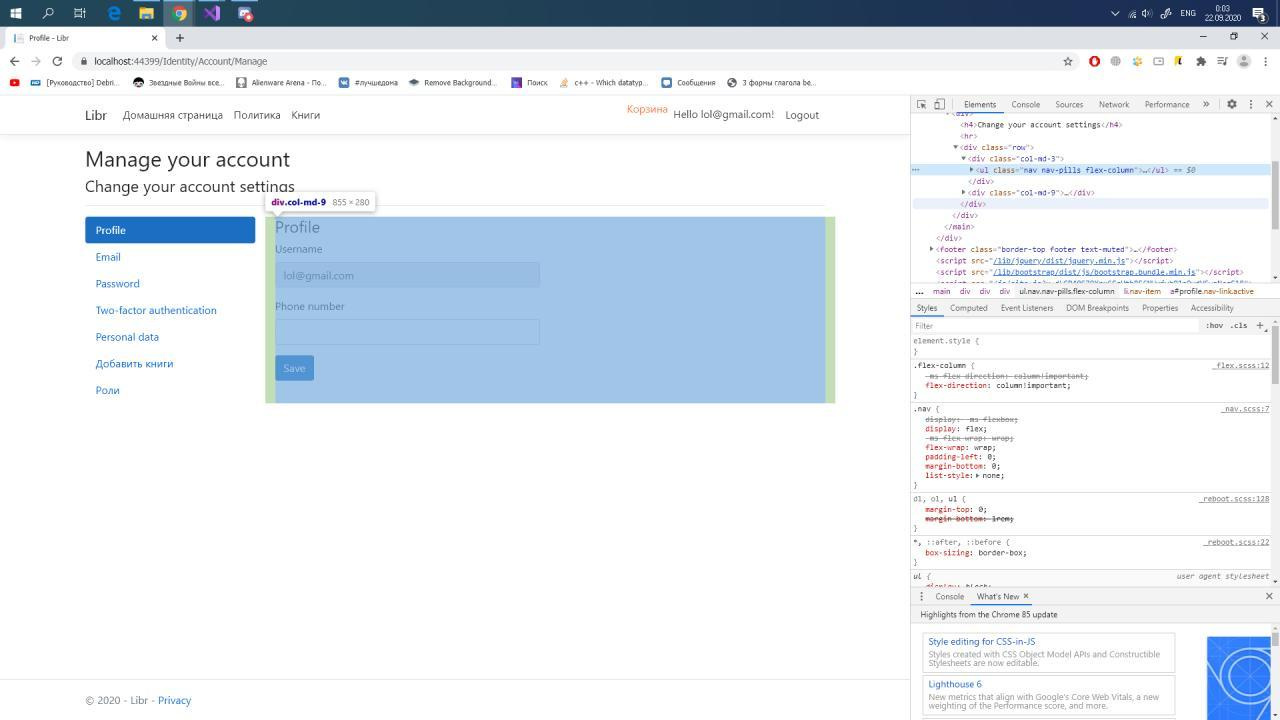Open the Extensions puzzle icon
The width and height of the screenshot is (1280, 720).
(1201, 61)
